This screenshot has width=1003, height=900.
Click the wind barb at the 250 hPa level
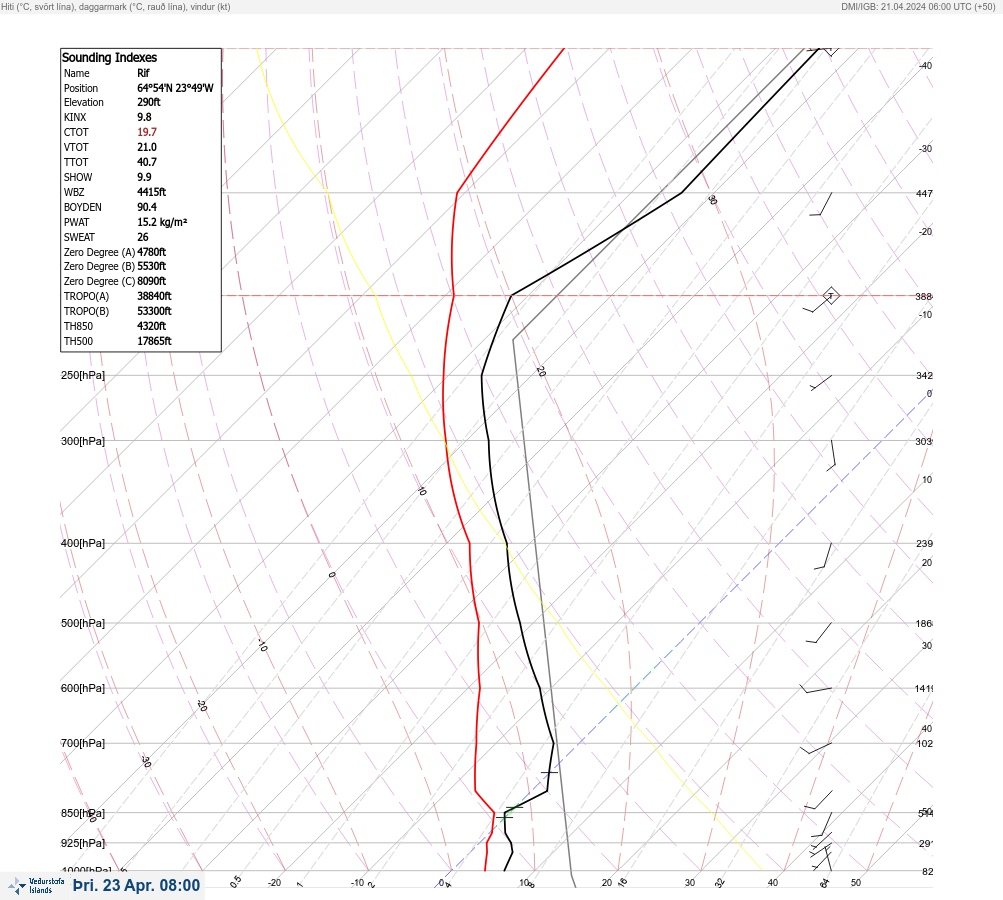821,383
